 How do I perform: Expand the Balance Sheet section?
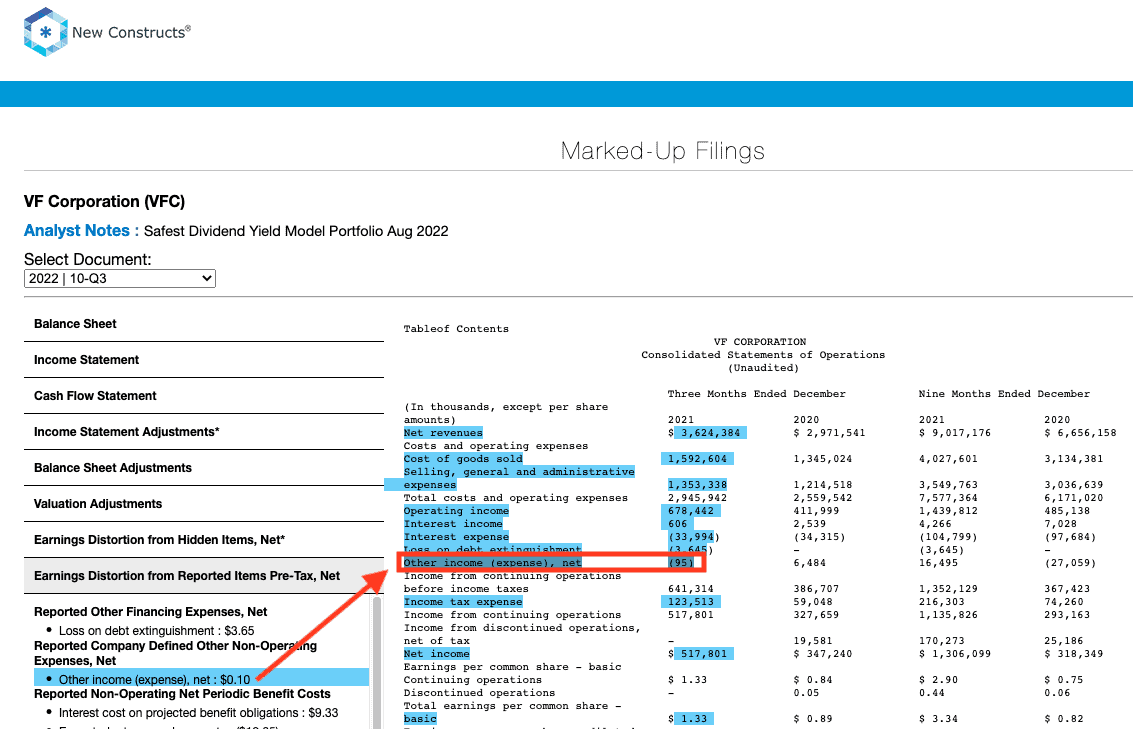point(204,324)
